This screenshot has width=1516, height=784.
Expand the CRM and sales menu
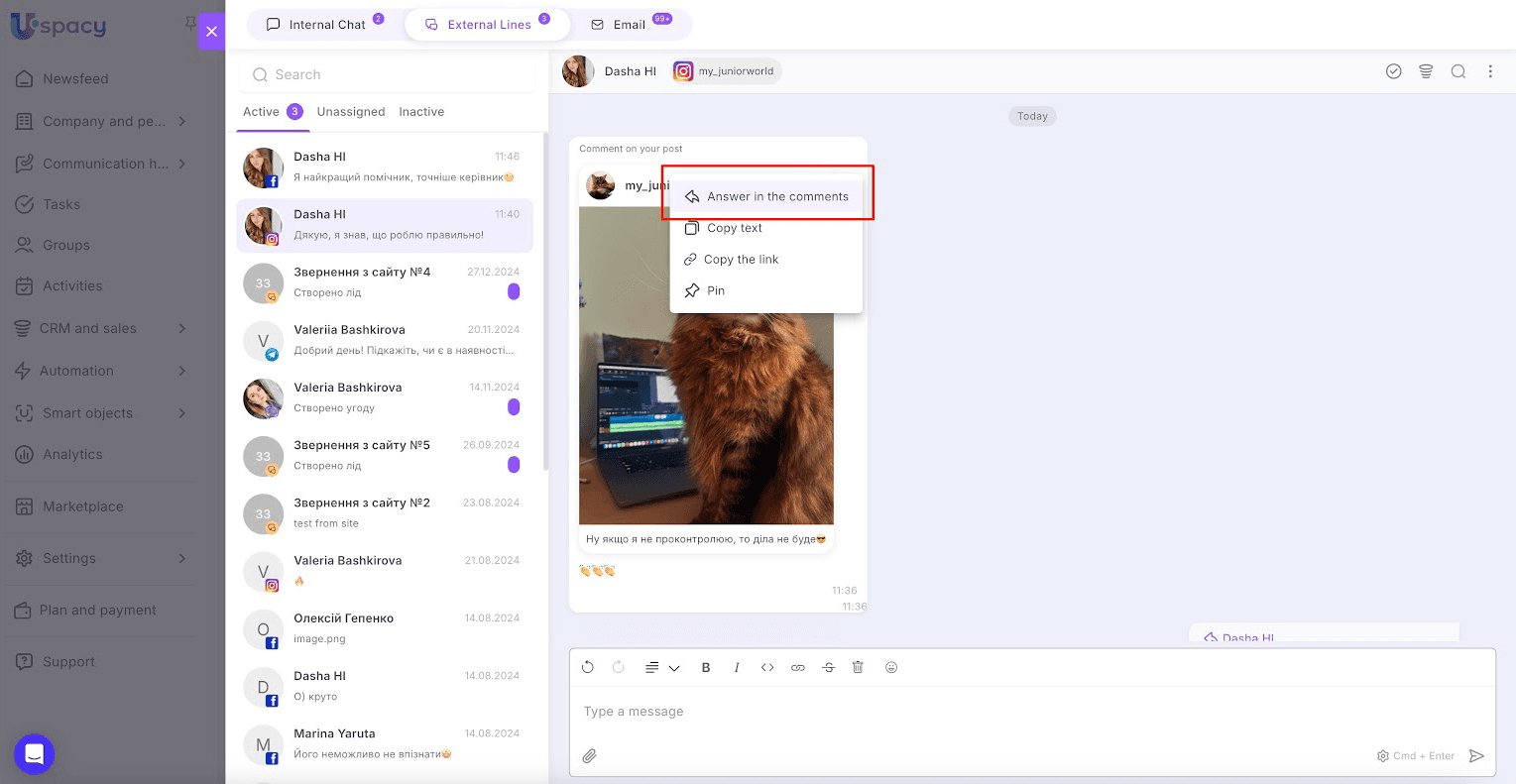pyautogui.click(x=181, y=328)
